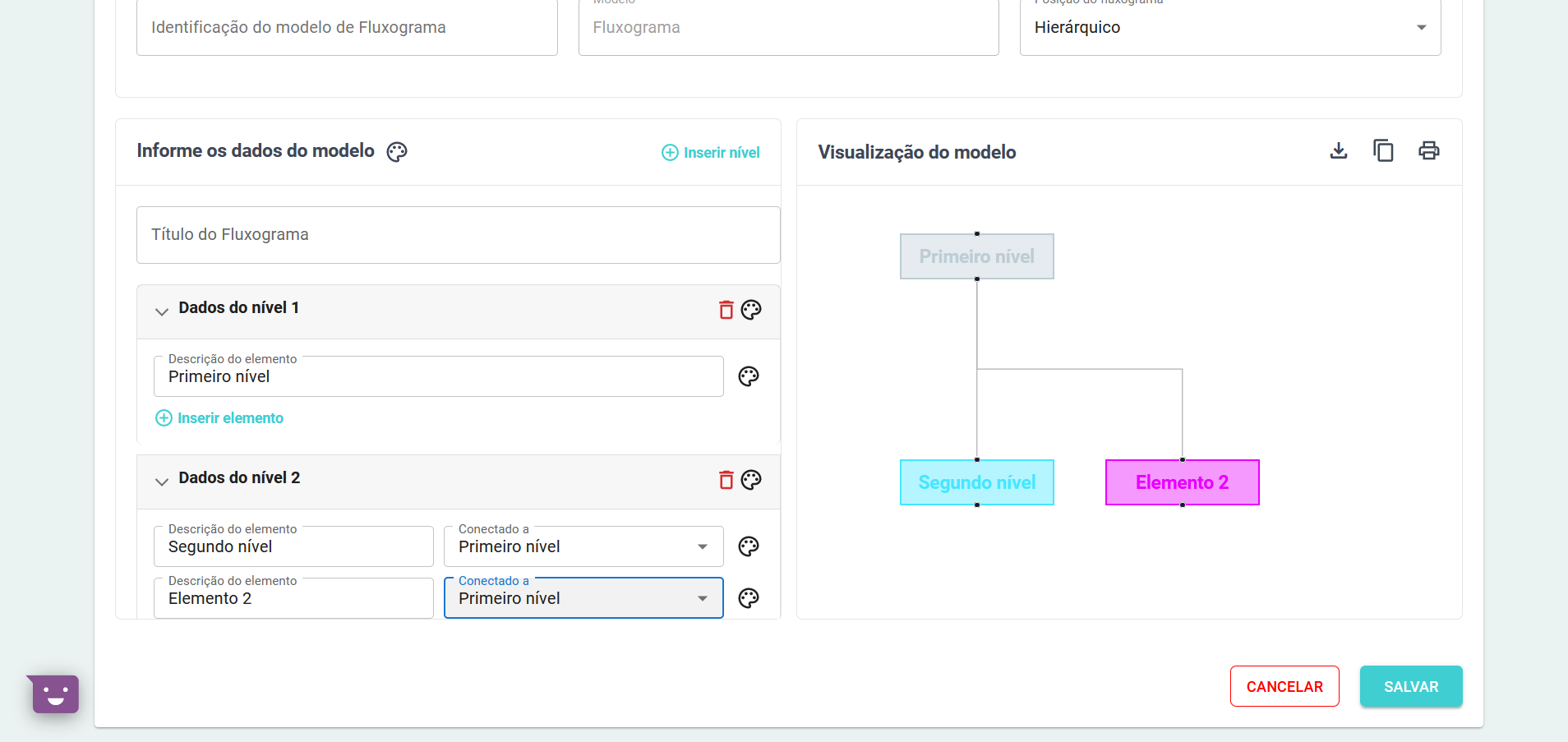This screenshot has height=742, width=1568.
Task: Open palette for Dados do nível 2 header
Action: click(x=751, y=480)
